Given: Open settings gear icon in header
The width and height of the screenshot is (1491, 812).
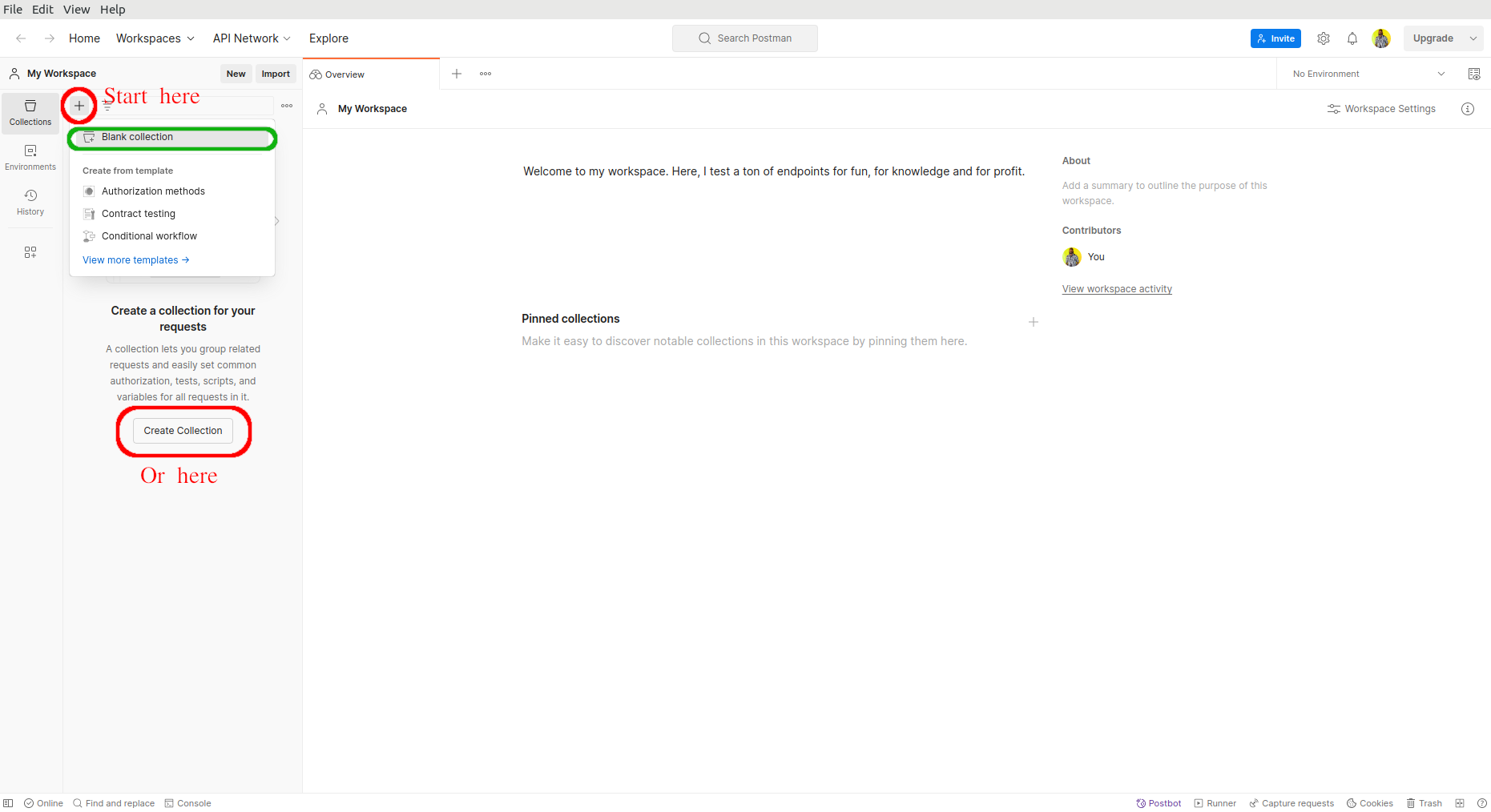Looking at the screenshot, I should 1323,38.
